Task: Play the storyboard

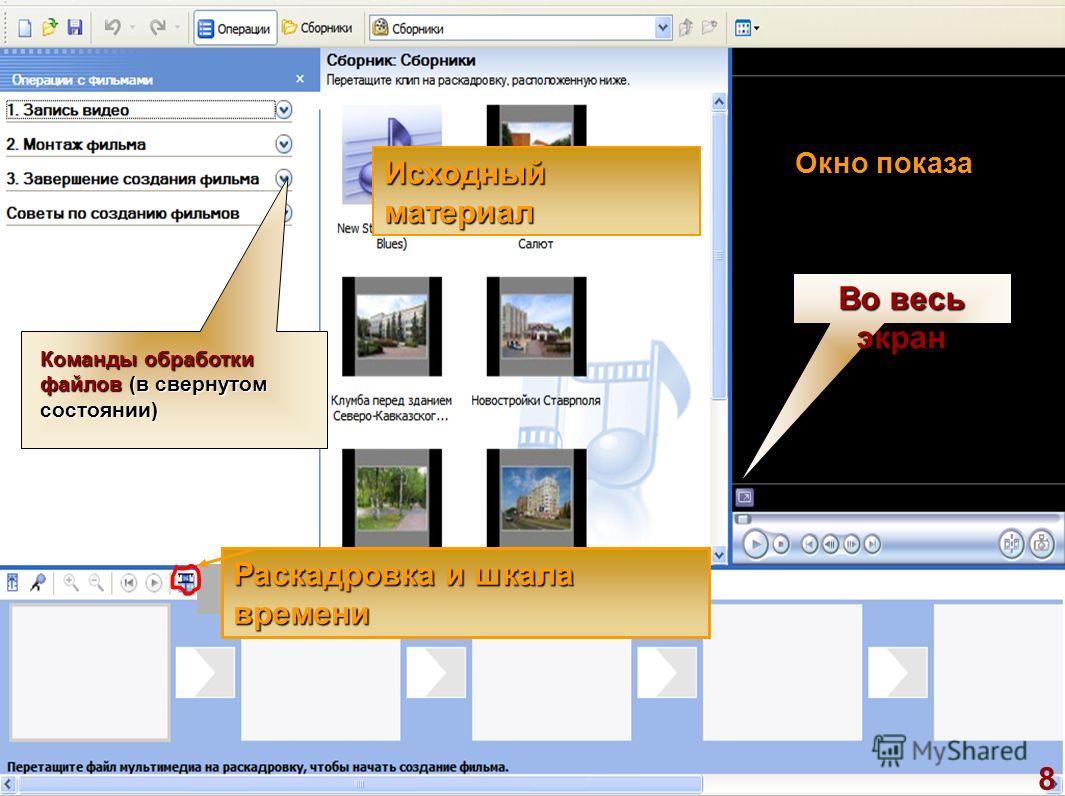Action: pyautogui.click(x=154, y=583)
